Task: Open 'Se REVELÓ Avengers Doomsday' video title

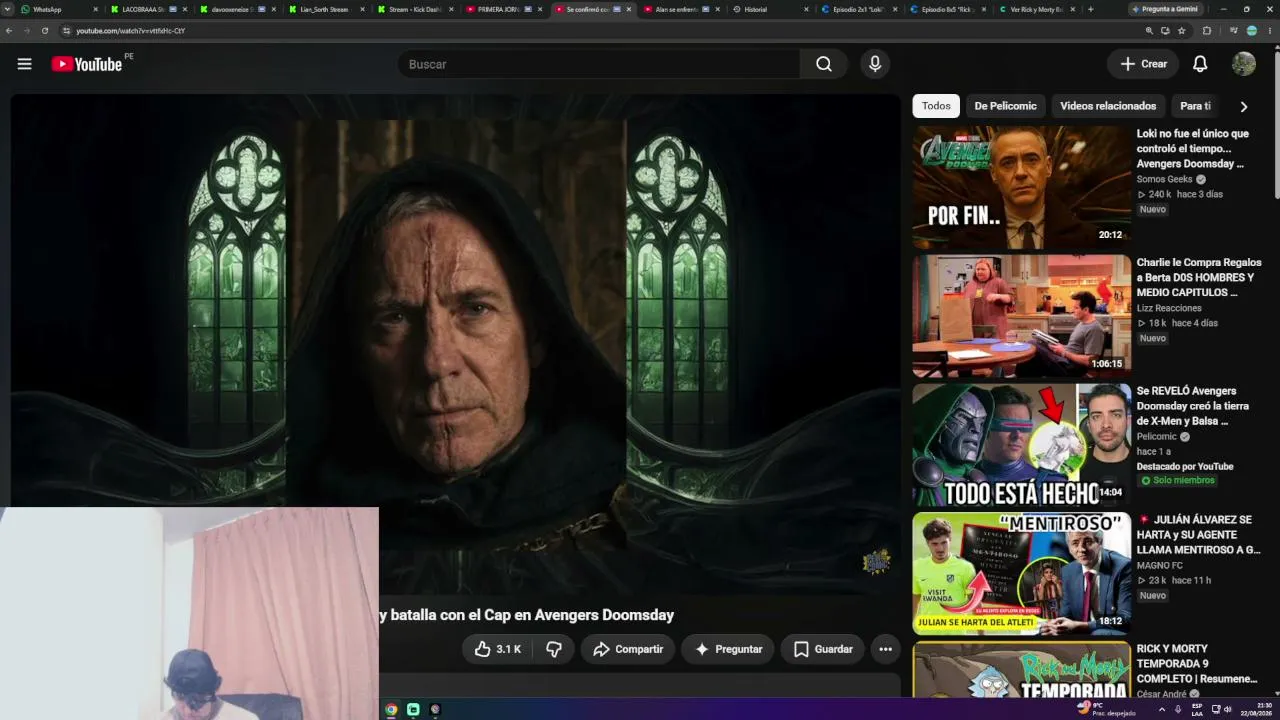Action: [1193, 406]
